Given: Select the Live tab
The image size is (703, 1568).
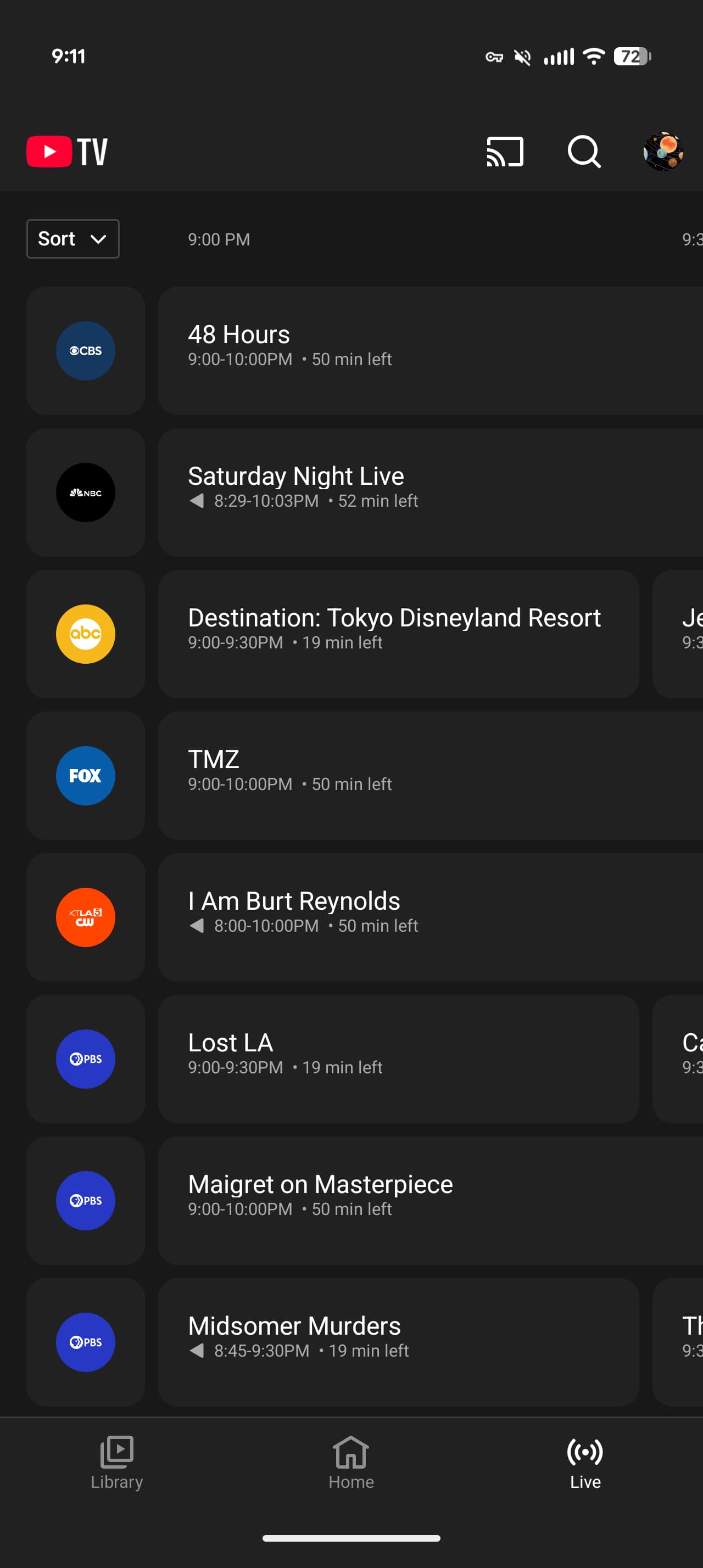Looking at the screenshot, I should click(585, 1462).
